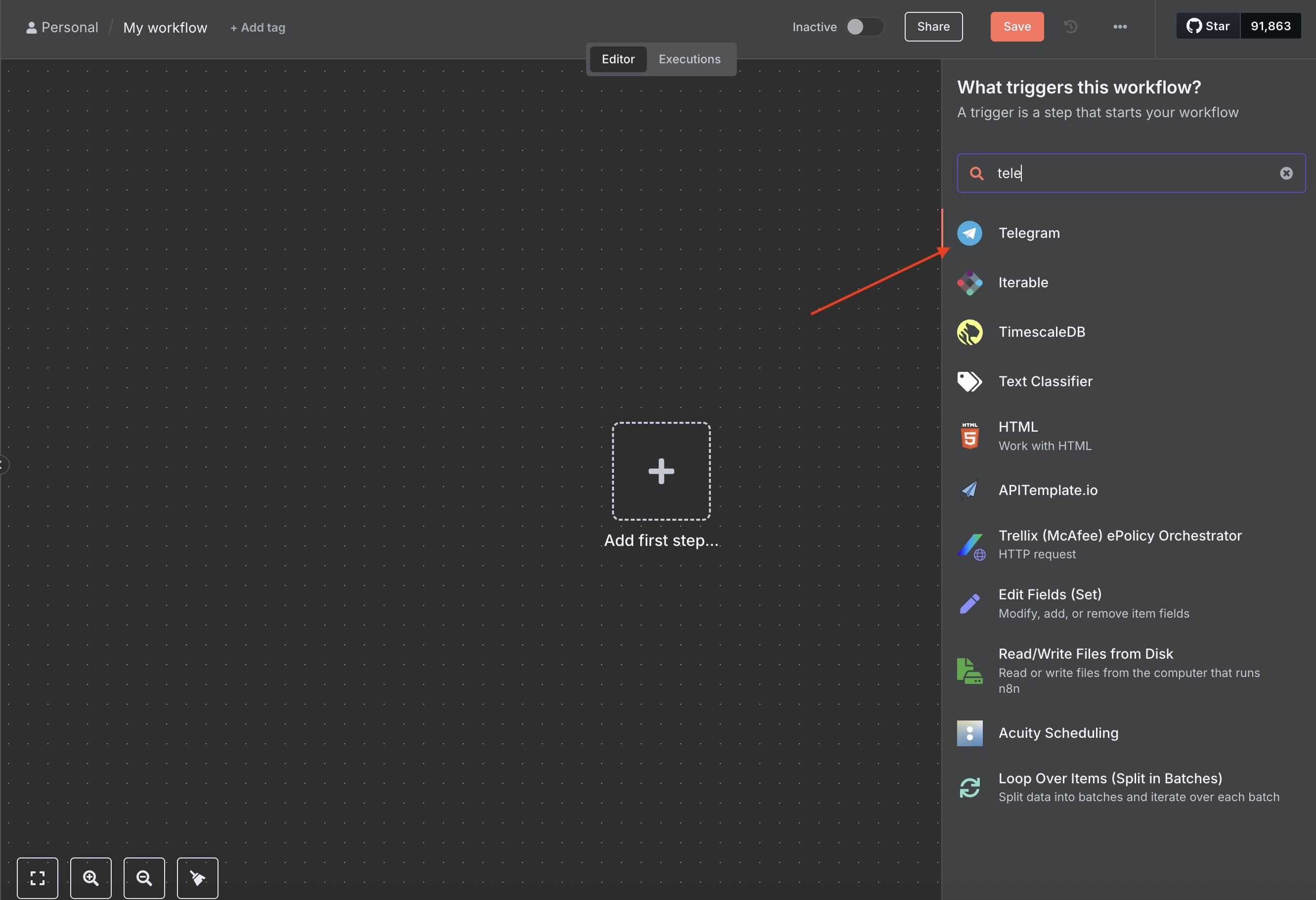This screenshot has width=1316, height=900.
Task: View the GitHub star count 91,863
Action: pyautogui.click(x=1270, y=26)
